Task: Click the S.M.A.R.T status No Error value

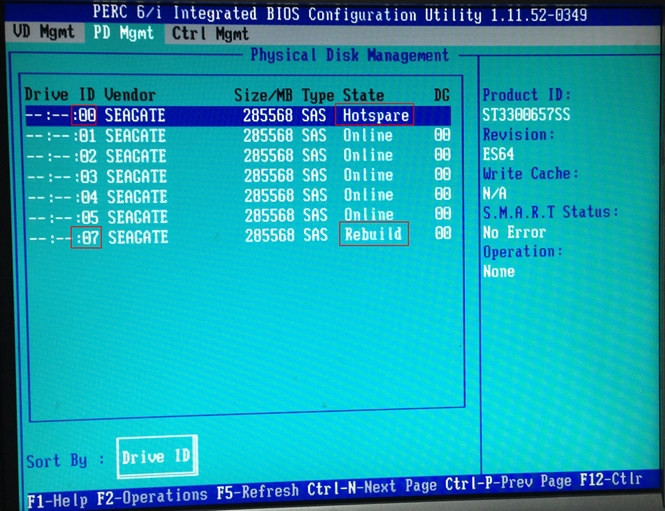Action: click(x=514, y=232)
